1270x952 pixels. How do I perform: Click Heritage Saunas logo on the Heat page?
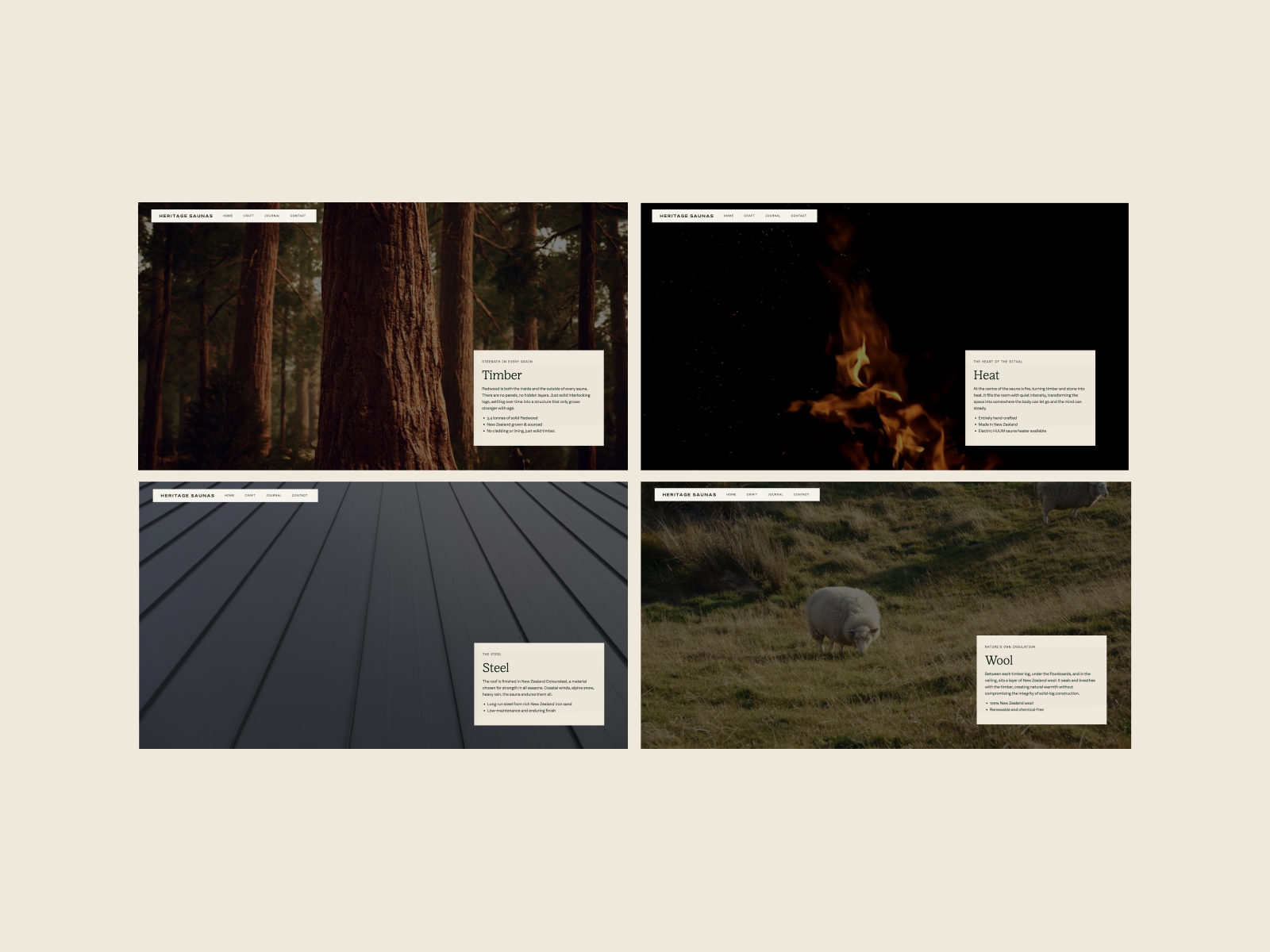[687, 216]
